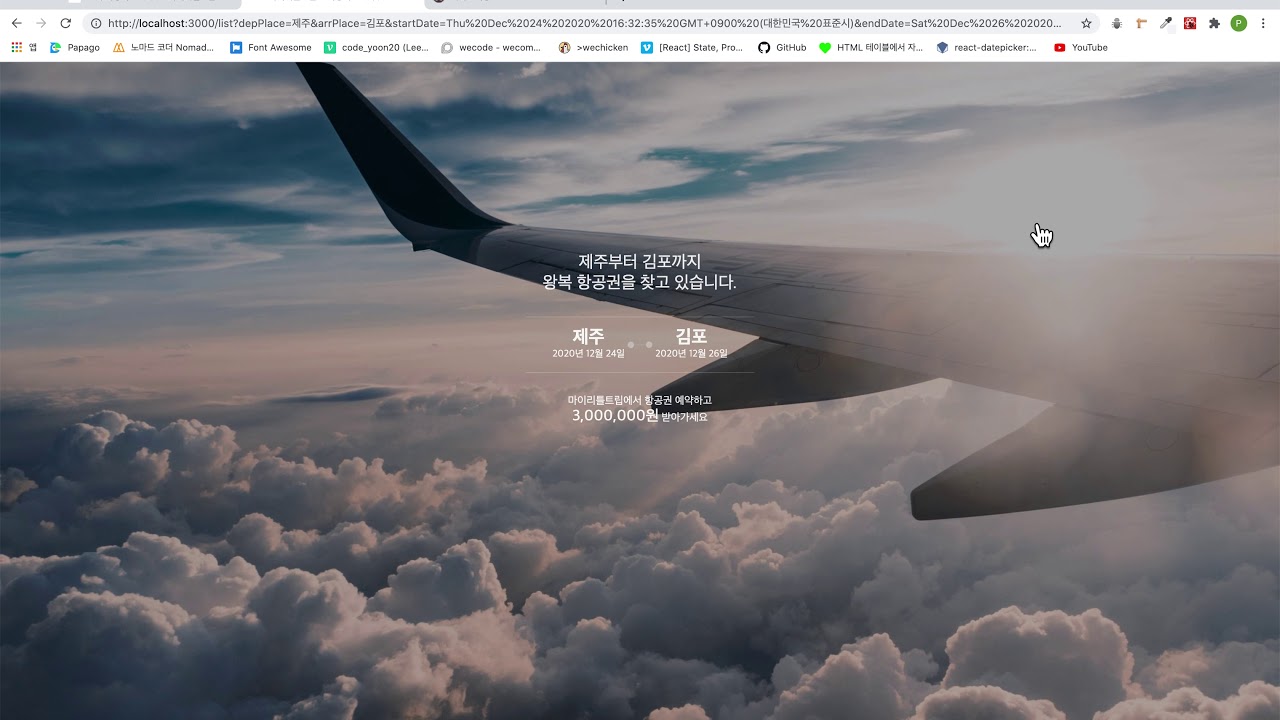Open the bug-shaped extension icon

1117,23
